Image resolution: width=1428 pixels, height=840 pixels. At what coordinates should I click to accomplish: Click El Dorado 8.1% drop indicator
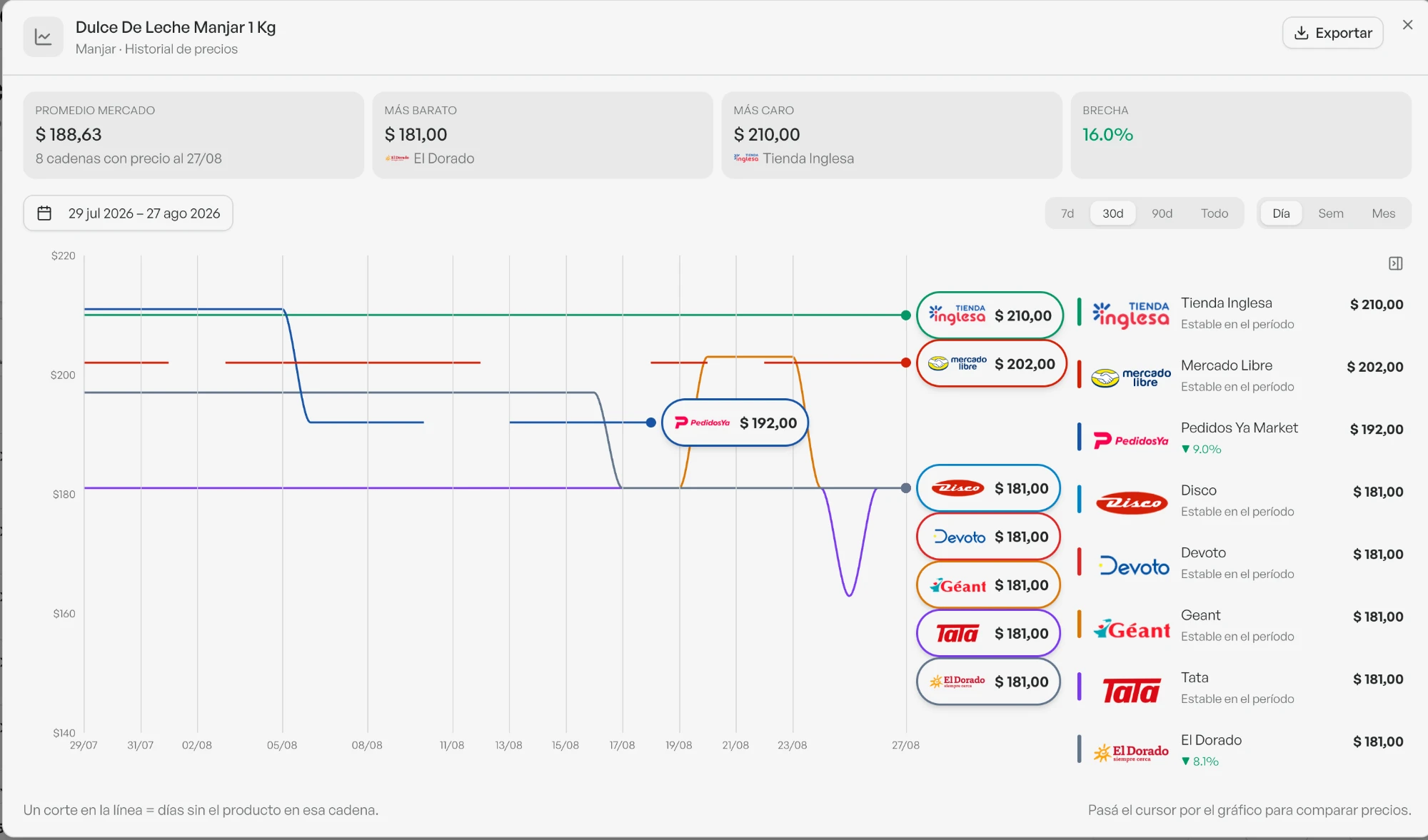click(1200, 761)
